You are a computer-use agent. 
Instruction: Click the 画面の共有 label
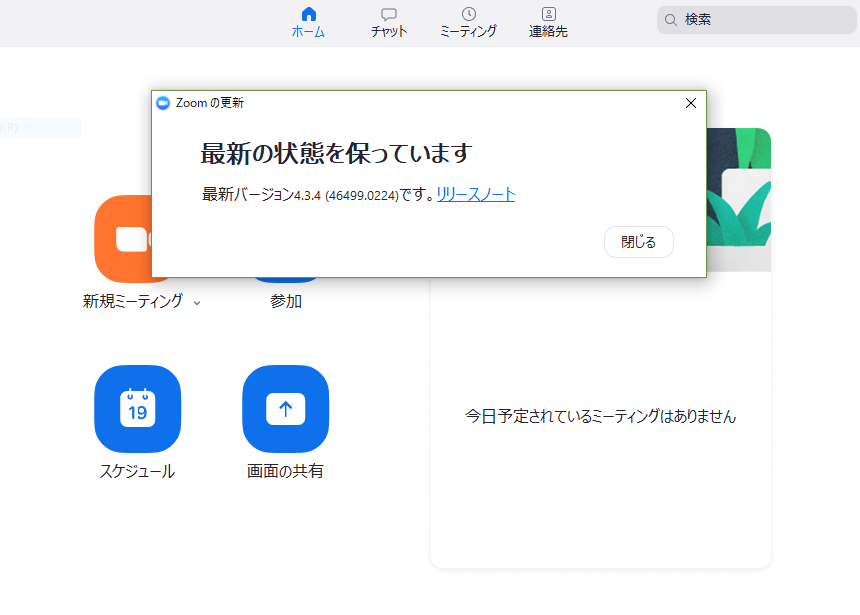click(285, 471)
